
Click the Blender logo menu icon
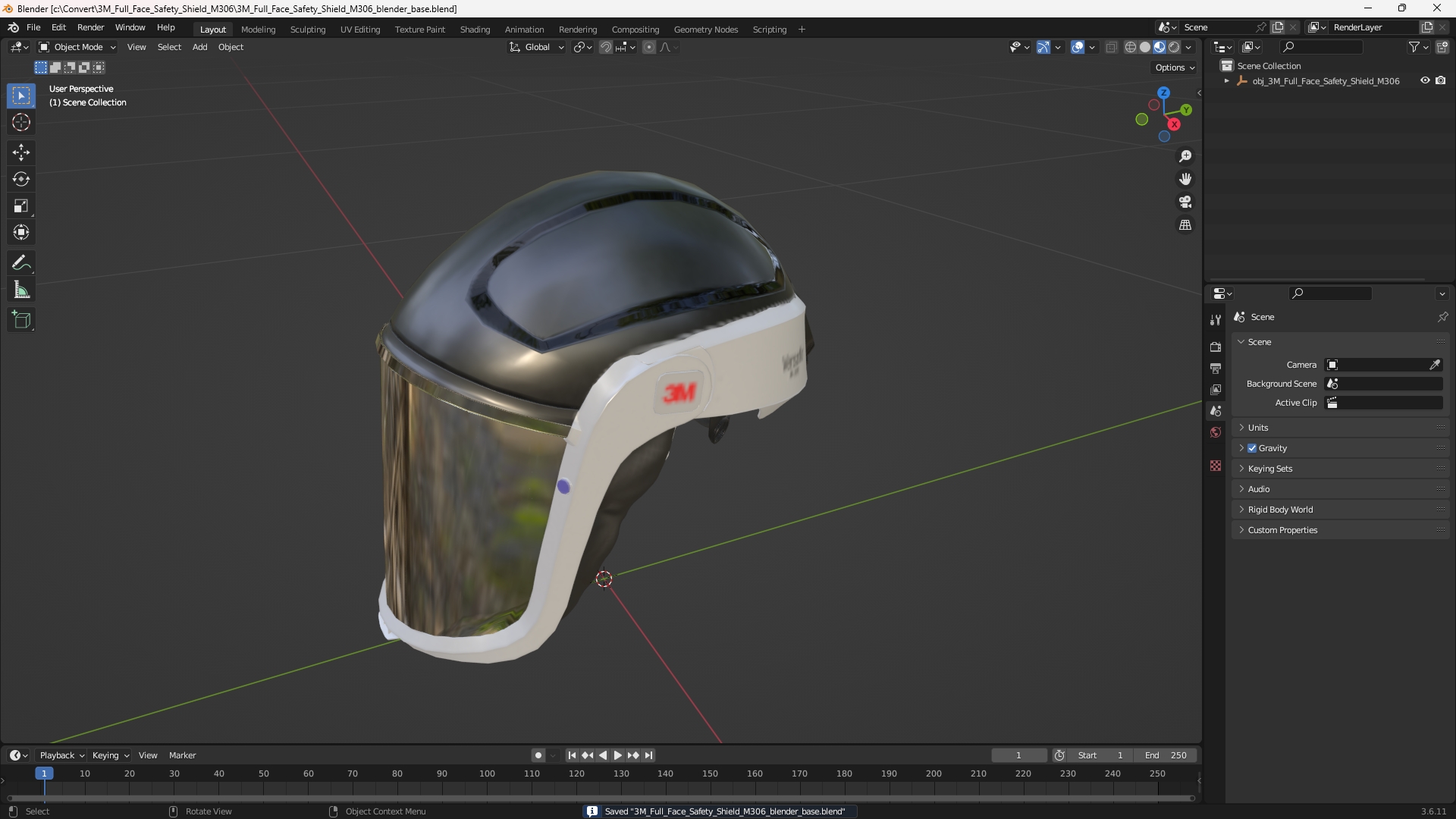13,27
